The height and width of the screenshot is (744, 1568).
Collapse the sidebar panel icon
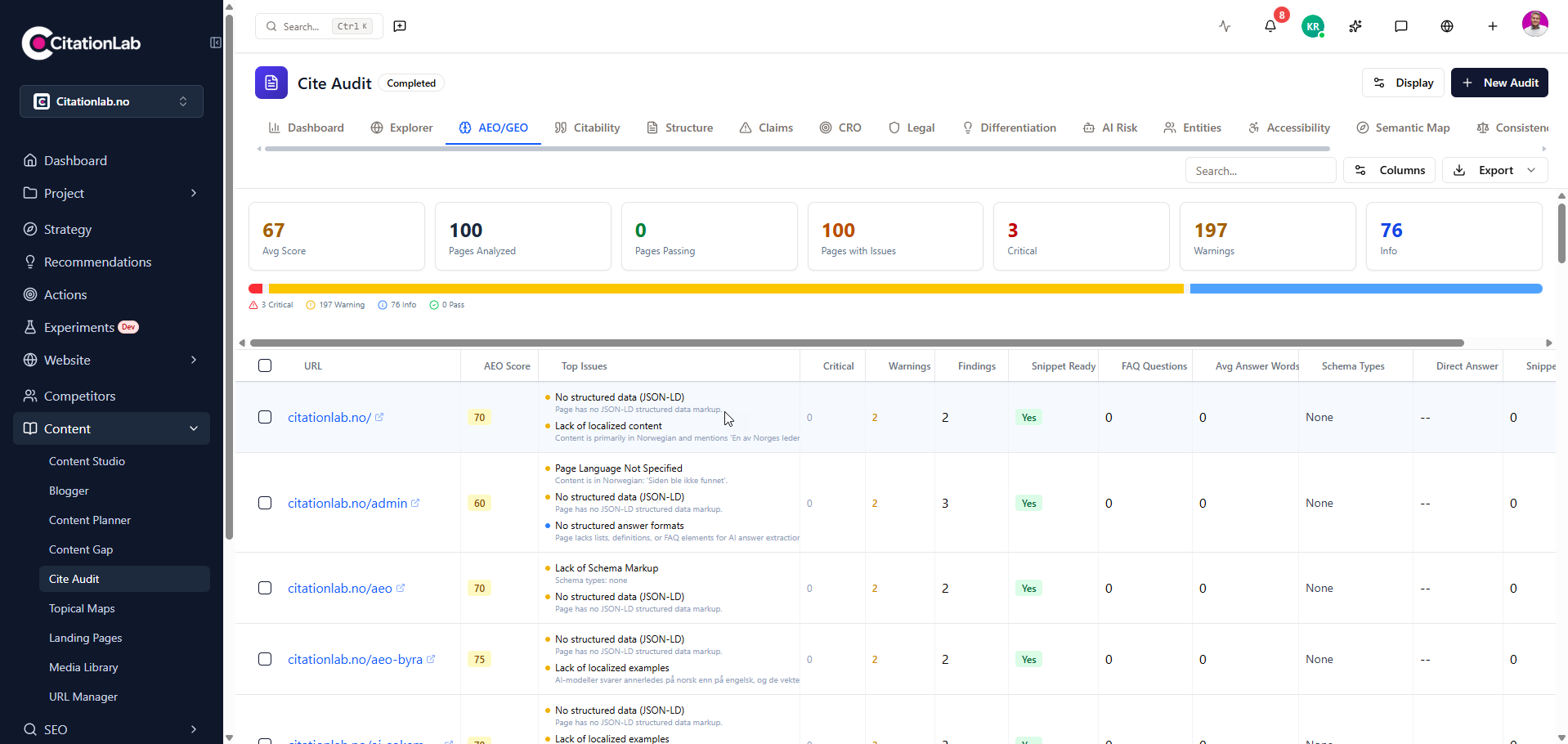pyautogui.click(x=216, y=43)
